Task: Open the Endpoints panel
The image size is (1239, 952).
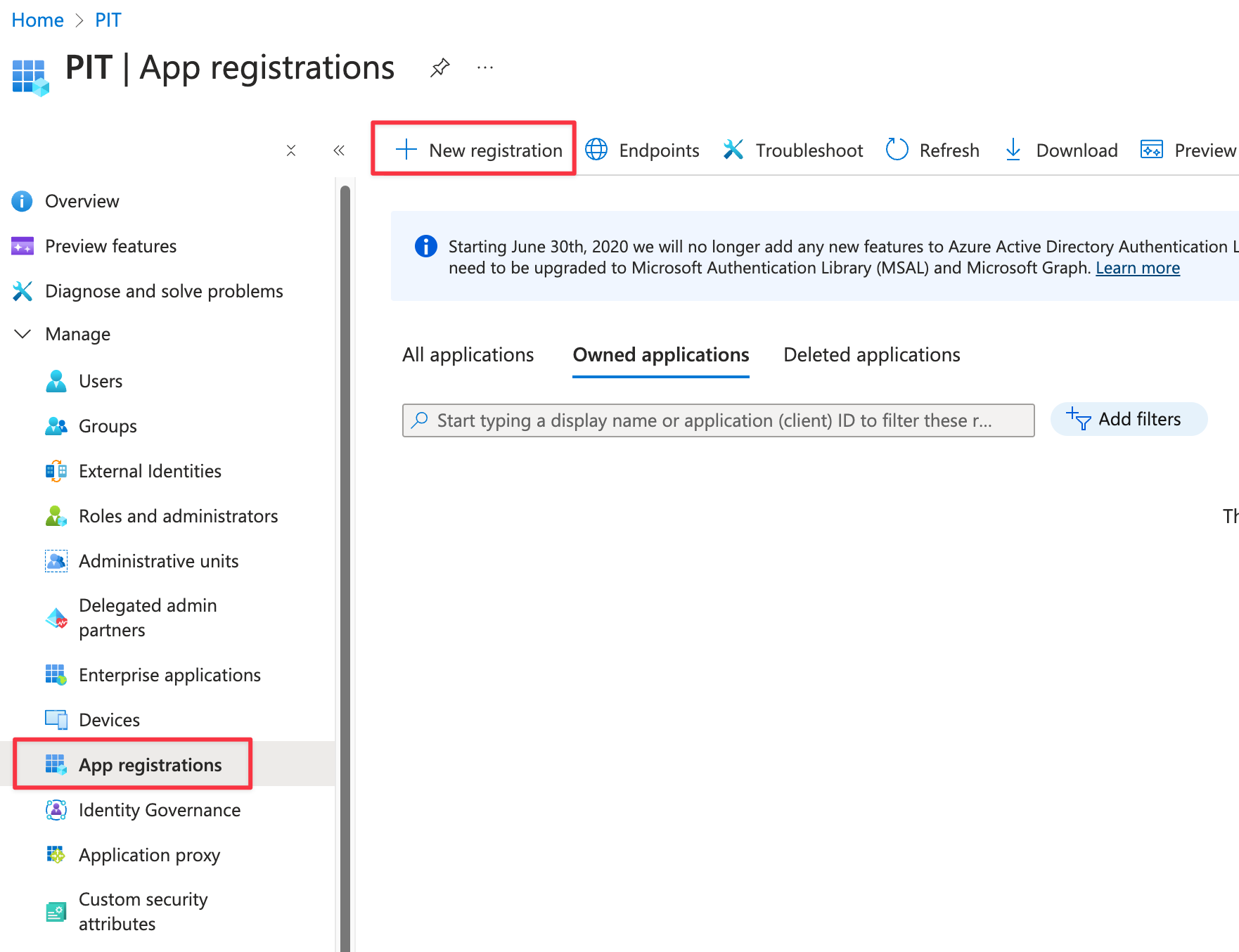Action: tap(643, 150)
